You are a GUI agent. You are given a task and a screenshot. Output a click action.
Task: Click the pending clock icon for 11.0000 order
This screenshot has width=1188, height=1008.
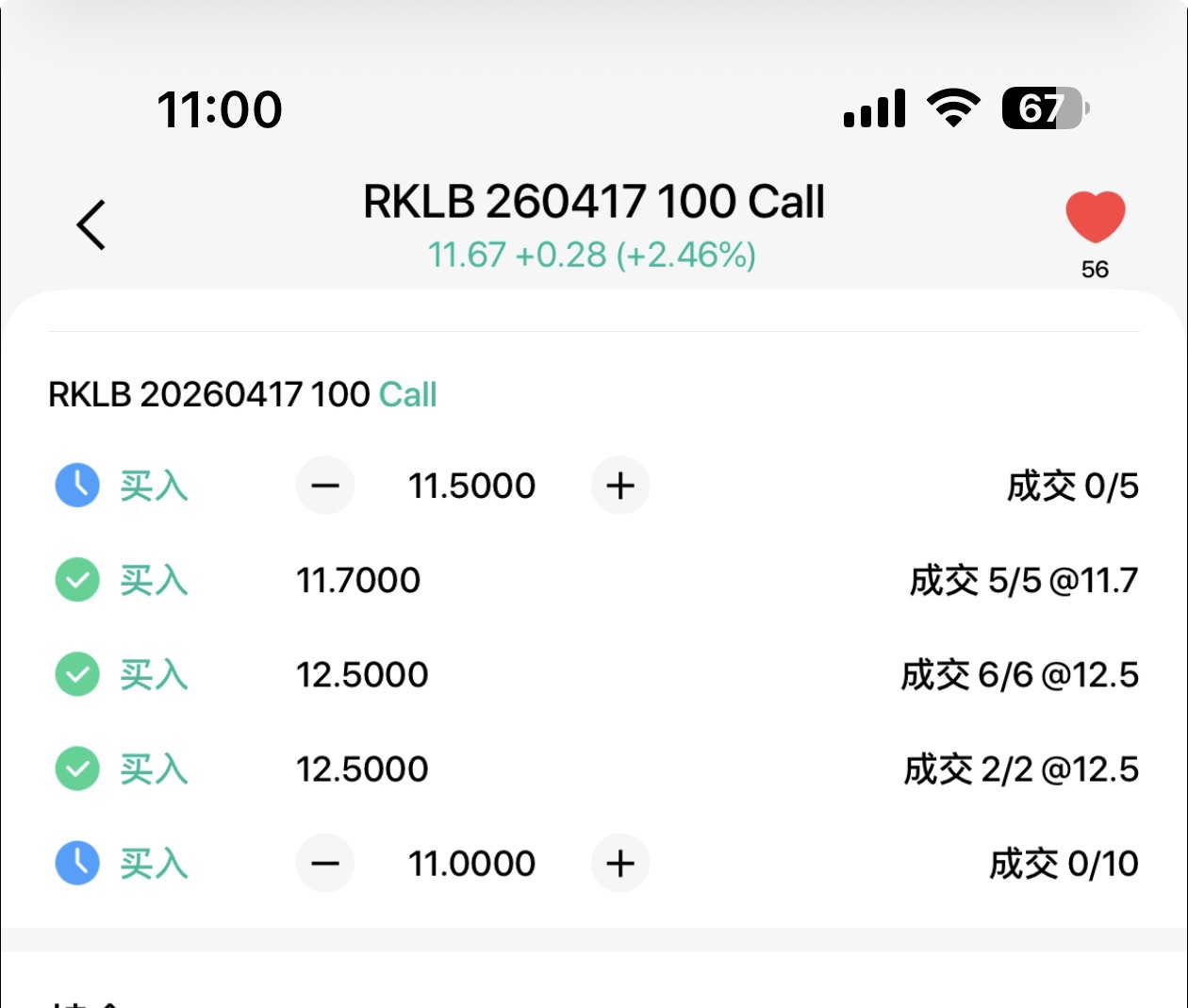pos(77,863)
